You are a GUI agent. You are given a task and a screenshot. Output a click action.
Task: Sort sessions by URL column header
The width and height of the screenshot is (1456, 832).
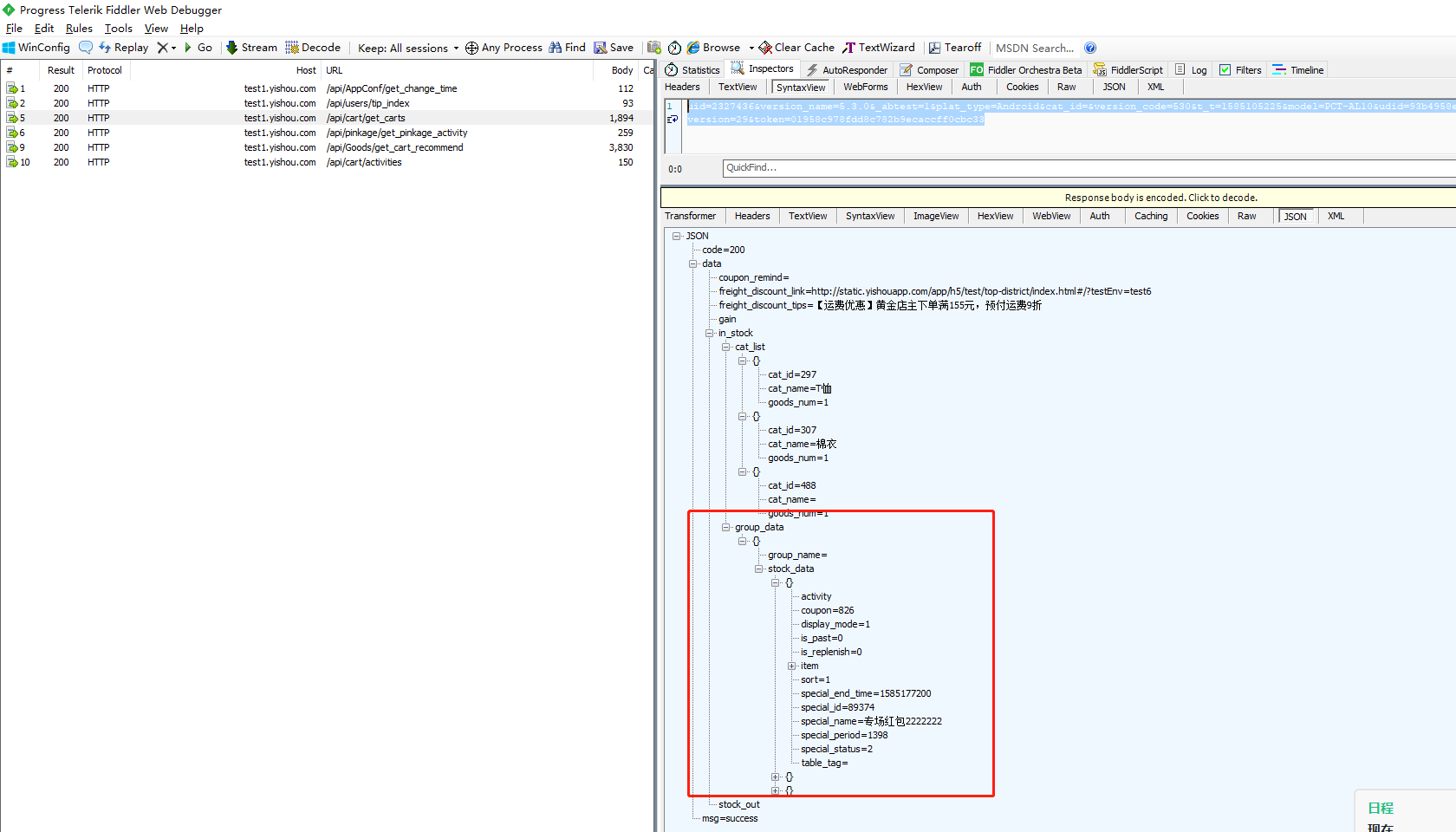[x=335, y=70]
